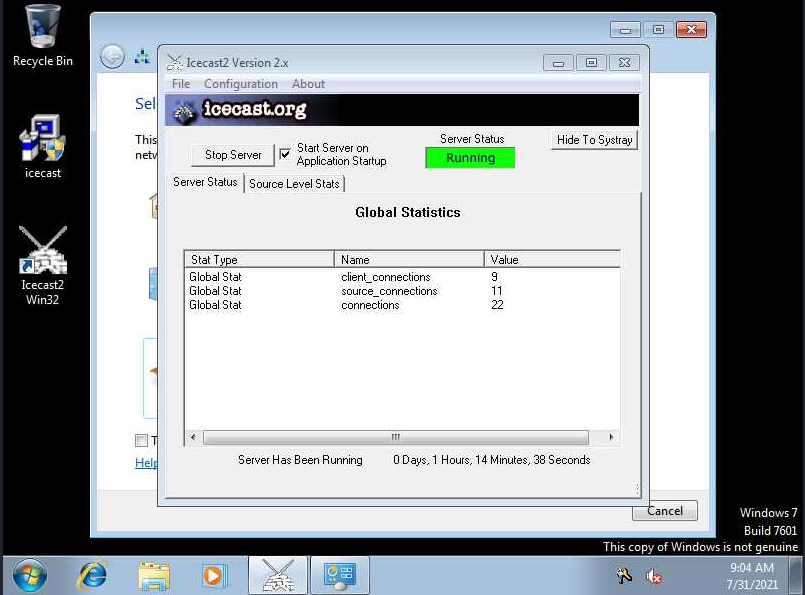Open the File menu
This screenshot has height=595, width=805.
click(x=181, y=84)
